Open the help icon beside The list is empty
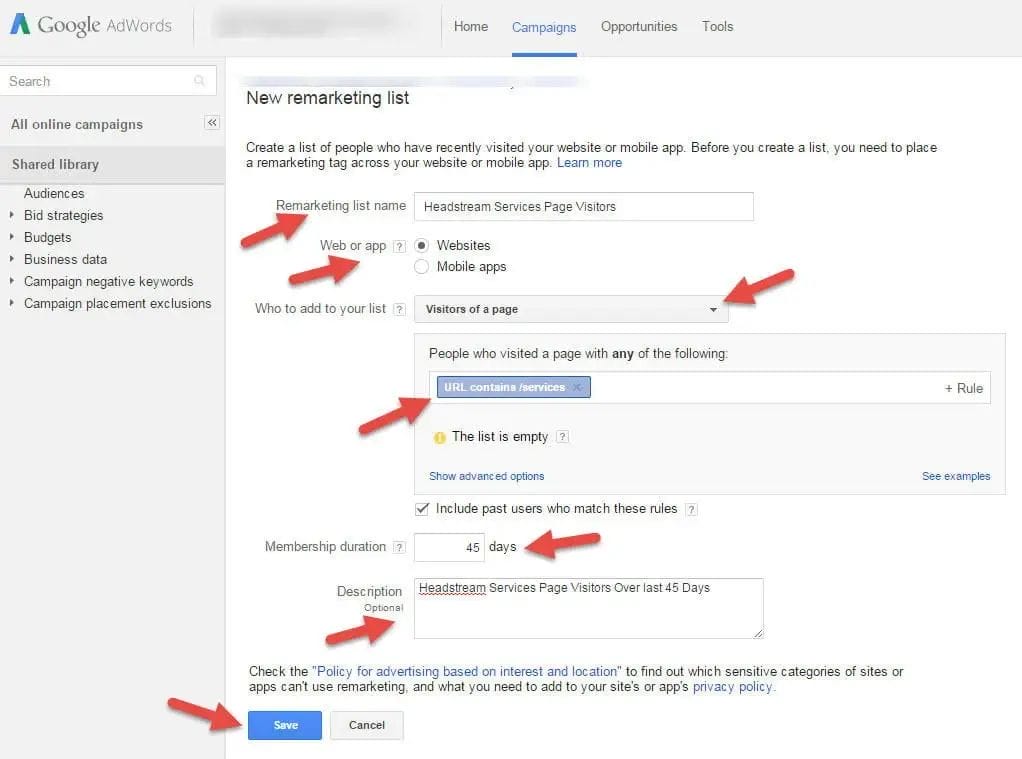Viewport: 1022px width, 759px height. 562,437
